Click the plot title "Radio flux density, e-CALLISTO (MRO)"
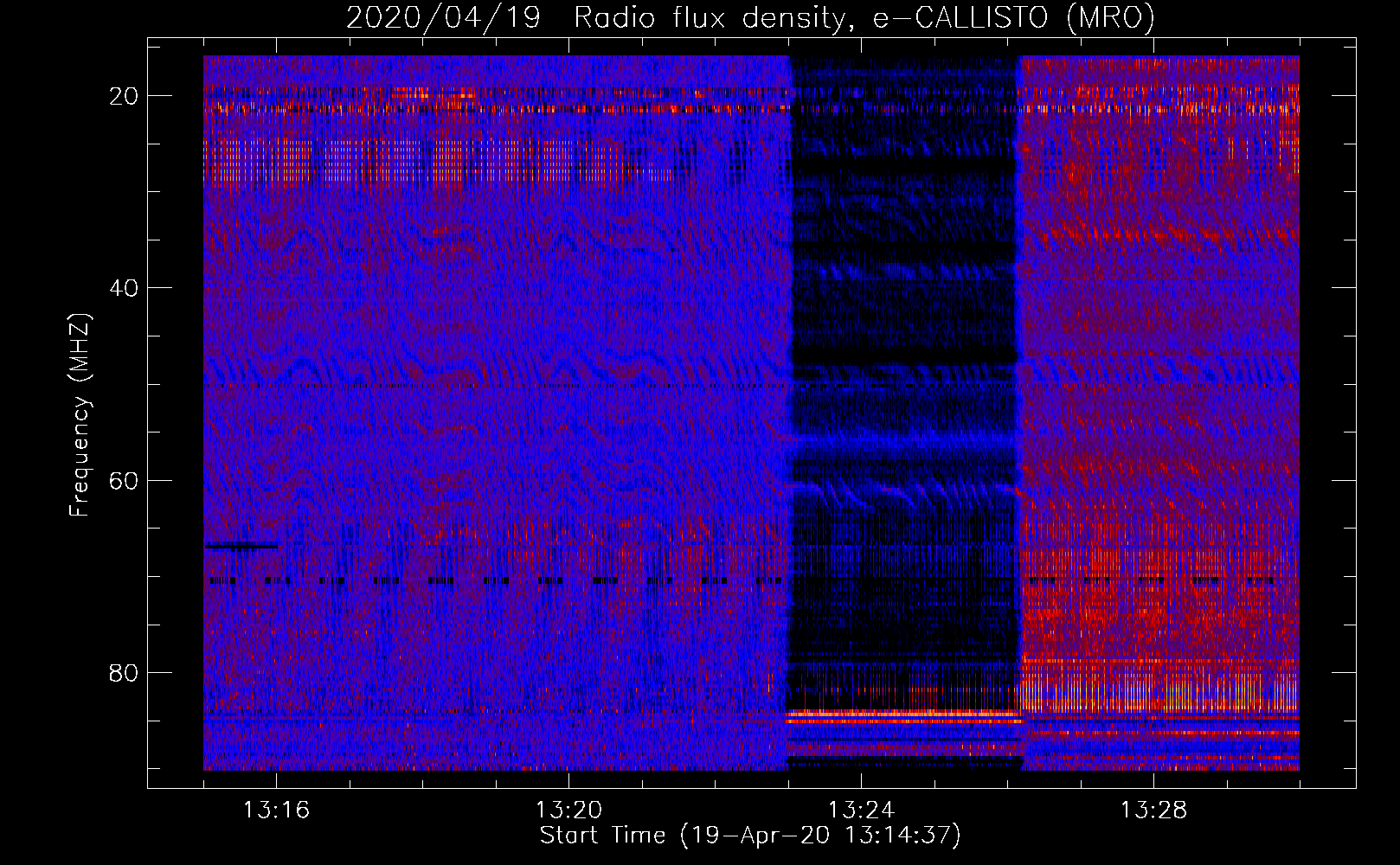 (x=864, y=17)
